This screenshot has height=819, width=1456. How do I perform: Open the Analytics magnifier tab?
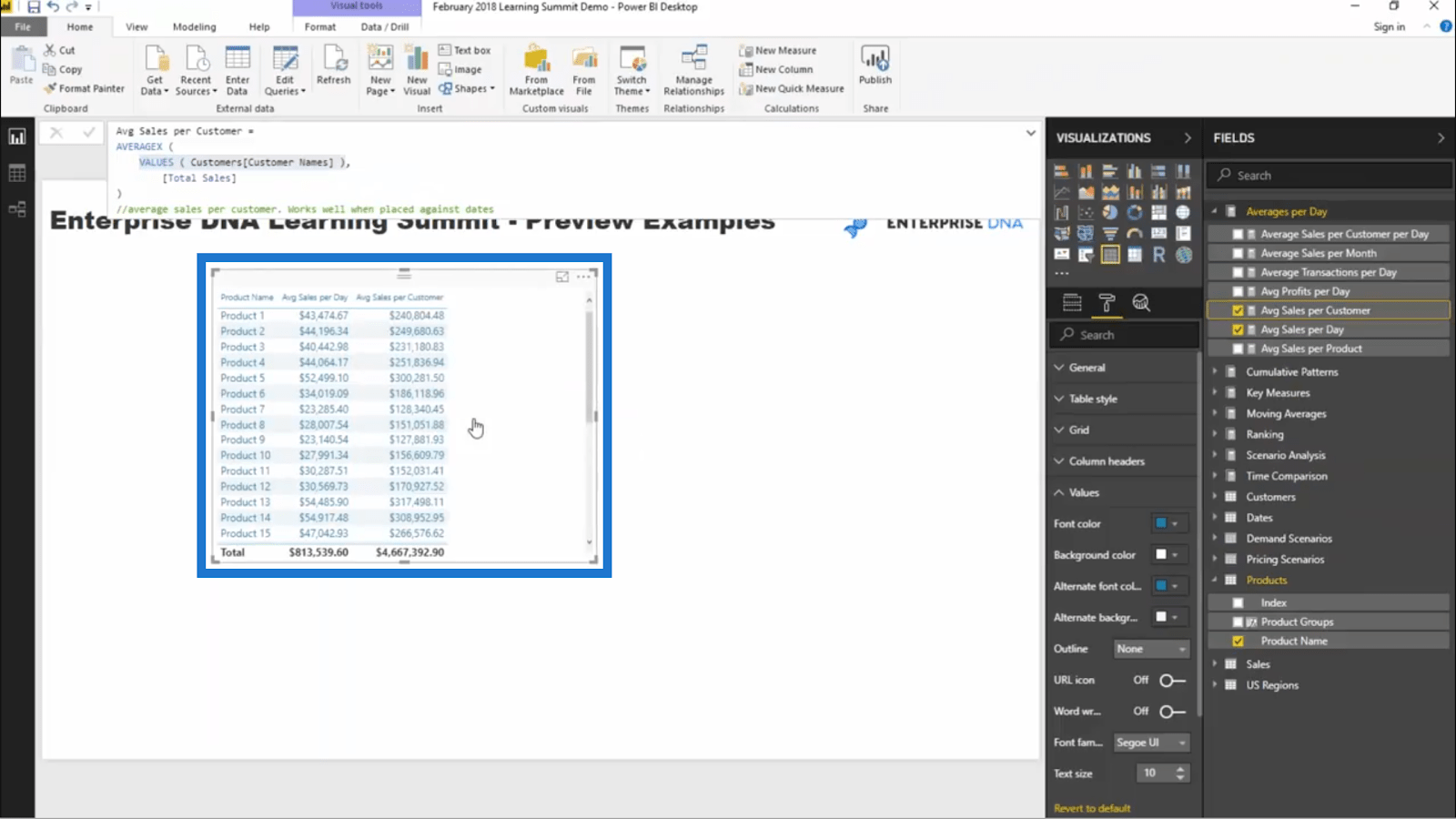(x=1141, y=303)
